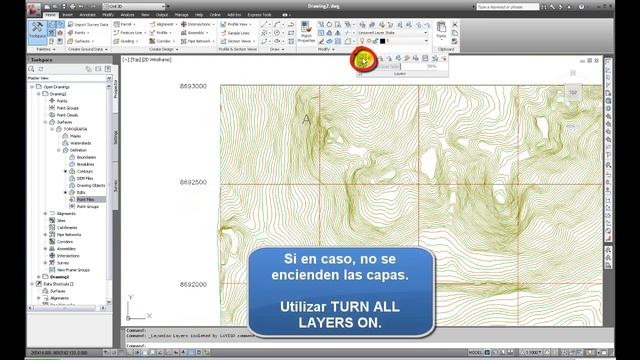
Task: Switch to the Analyze ribbon tab
Action: point(127,15)
